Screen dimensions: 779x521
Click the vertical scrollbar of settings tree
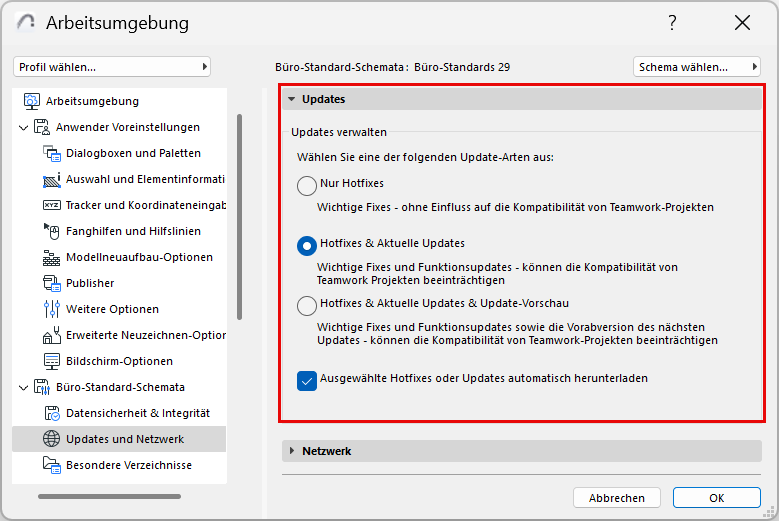[x=239, y=217]
